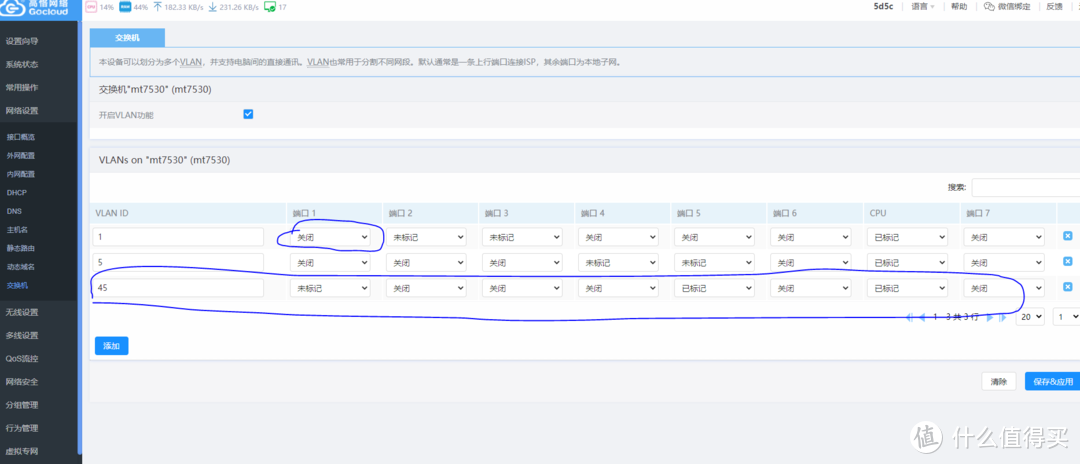The image size is (1080, 464).
Task: Click the VLAN ID field containing 1
Action: [178, 237]
